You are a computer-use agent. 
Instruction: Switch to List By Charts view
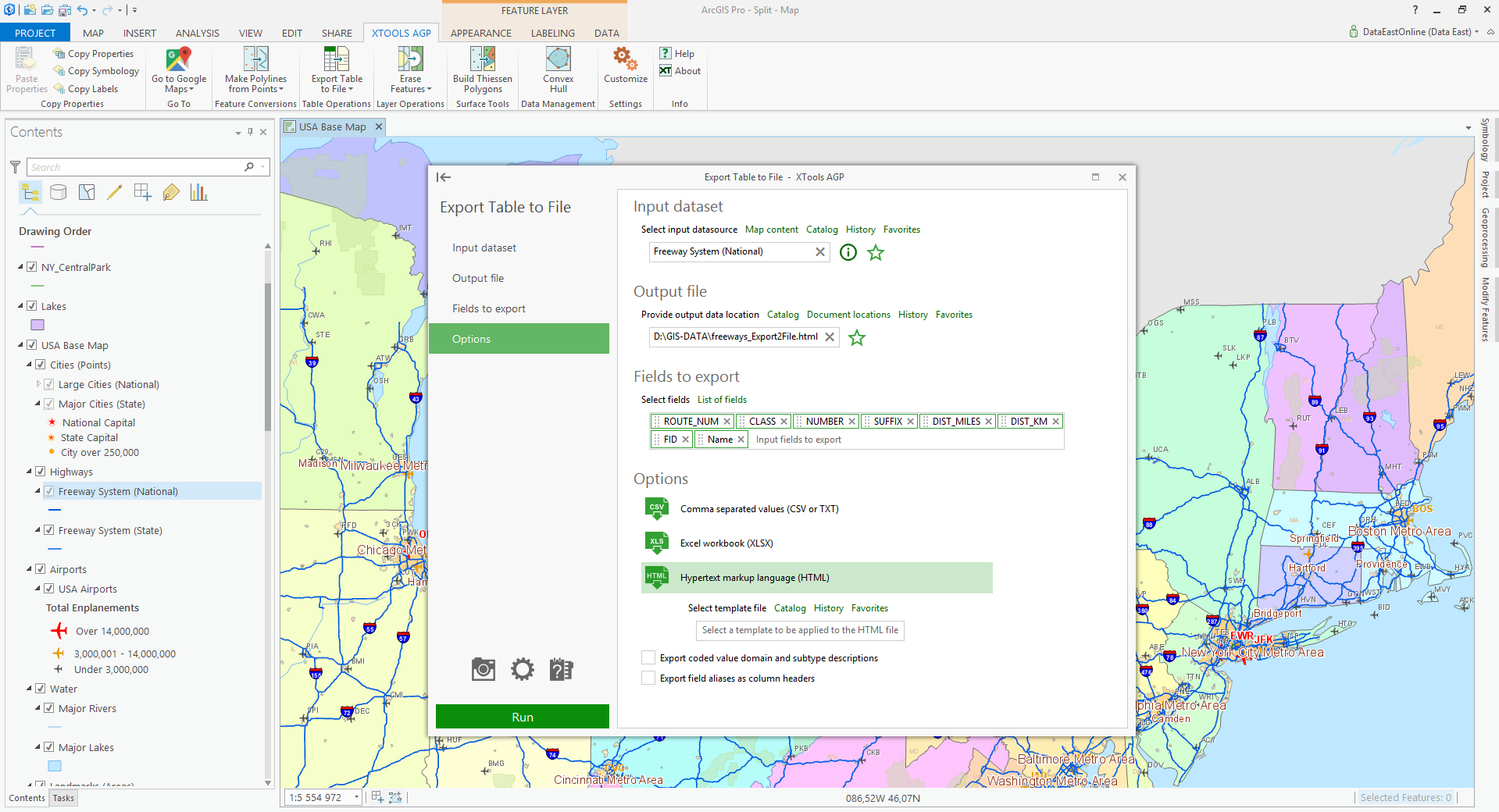click(199, 192)
